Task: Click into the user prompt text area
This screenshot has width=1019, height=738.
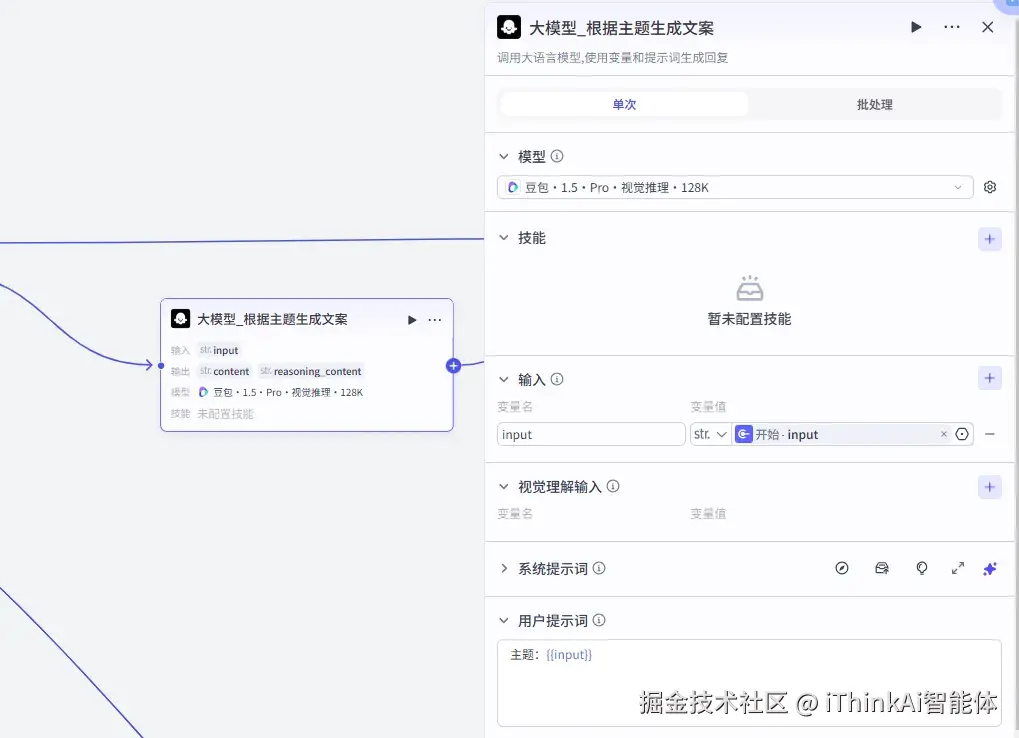Action: point(749,683)
